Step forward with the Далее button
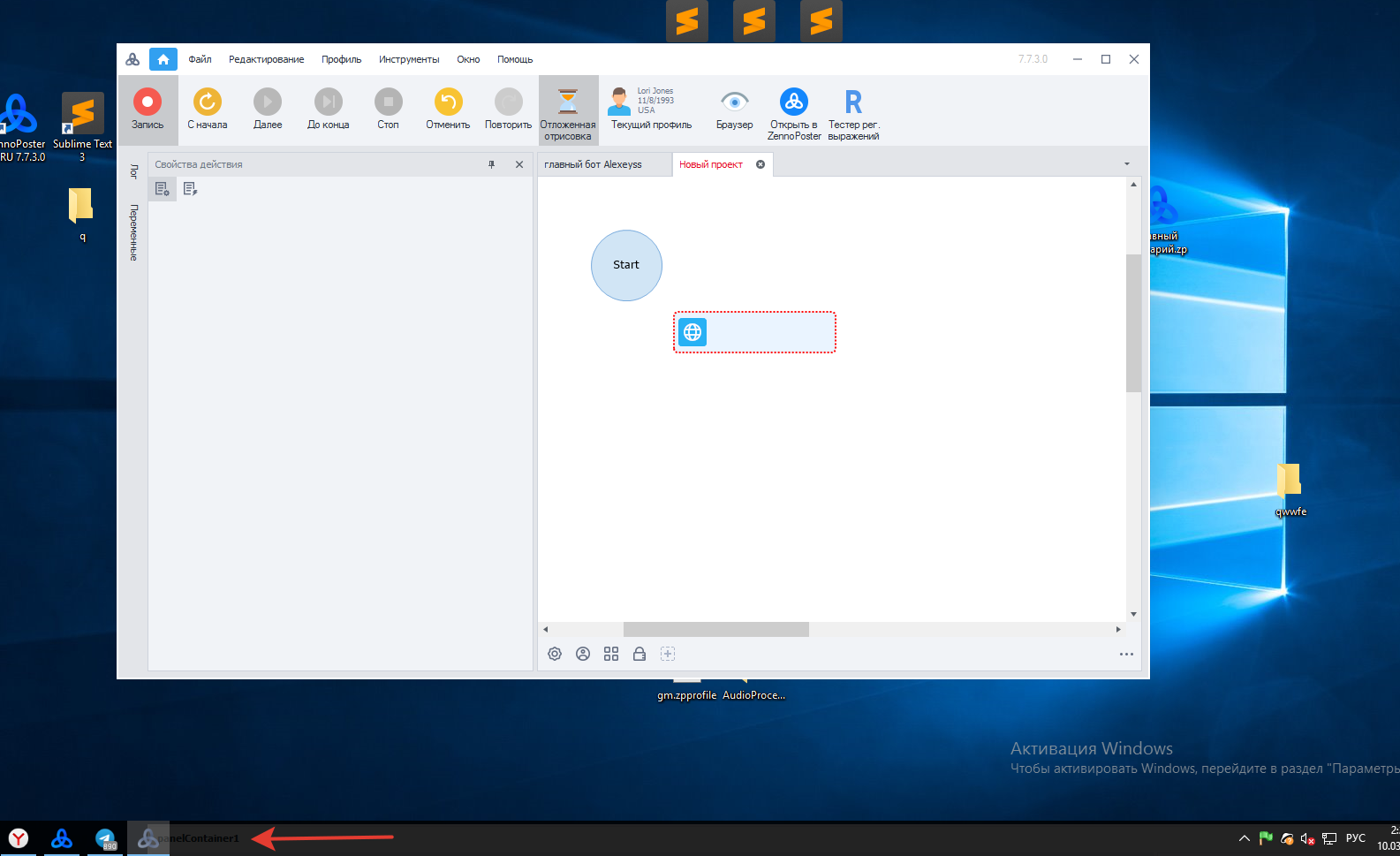The image size is (1400, 856). [x=268, y=110]
